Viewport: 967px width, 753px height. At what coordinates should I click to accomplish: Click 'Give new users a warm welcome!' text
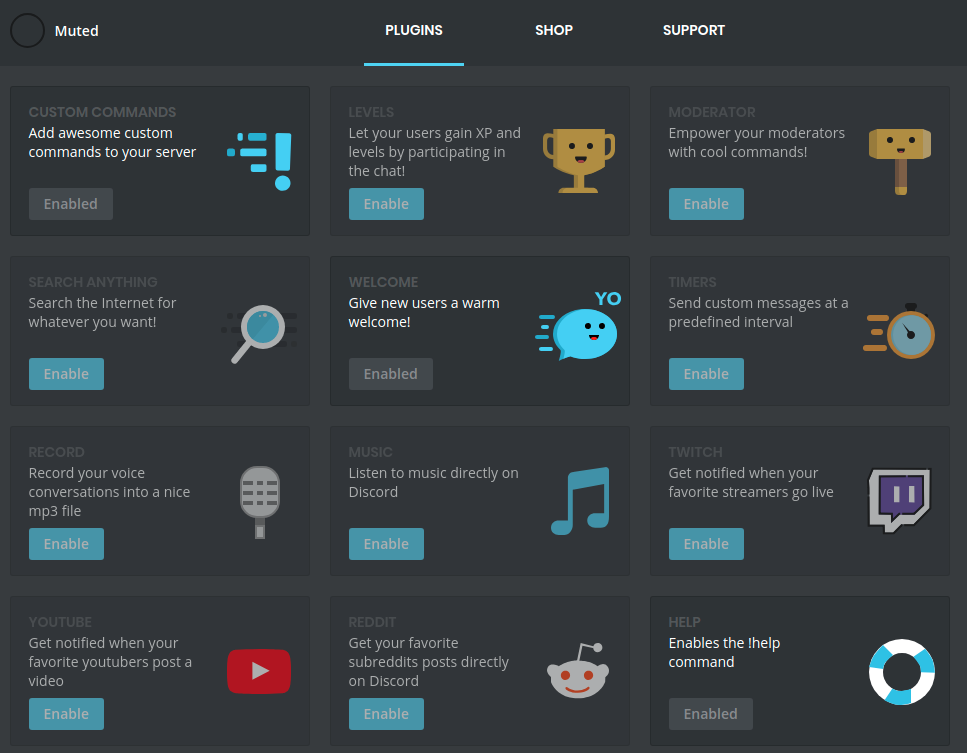click(x=424, y=313)
